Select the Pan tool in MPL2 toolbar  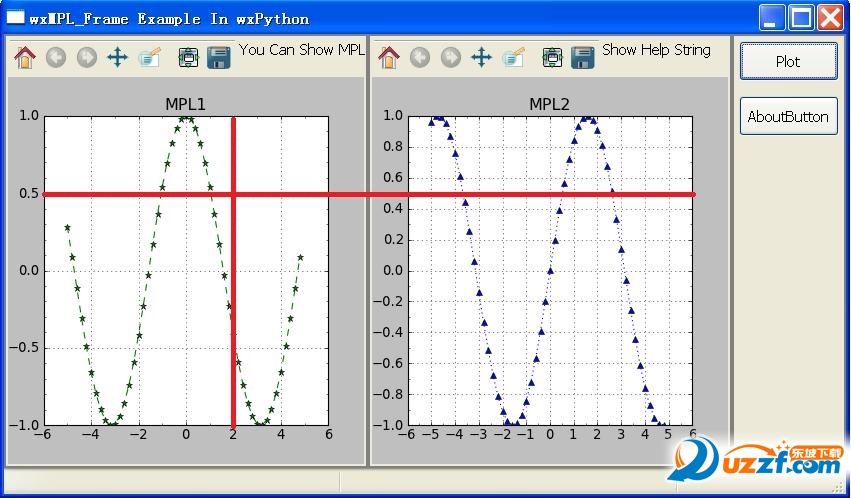481,57
